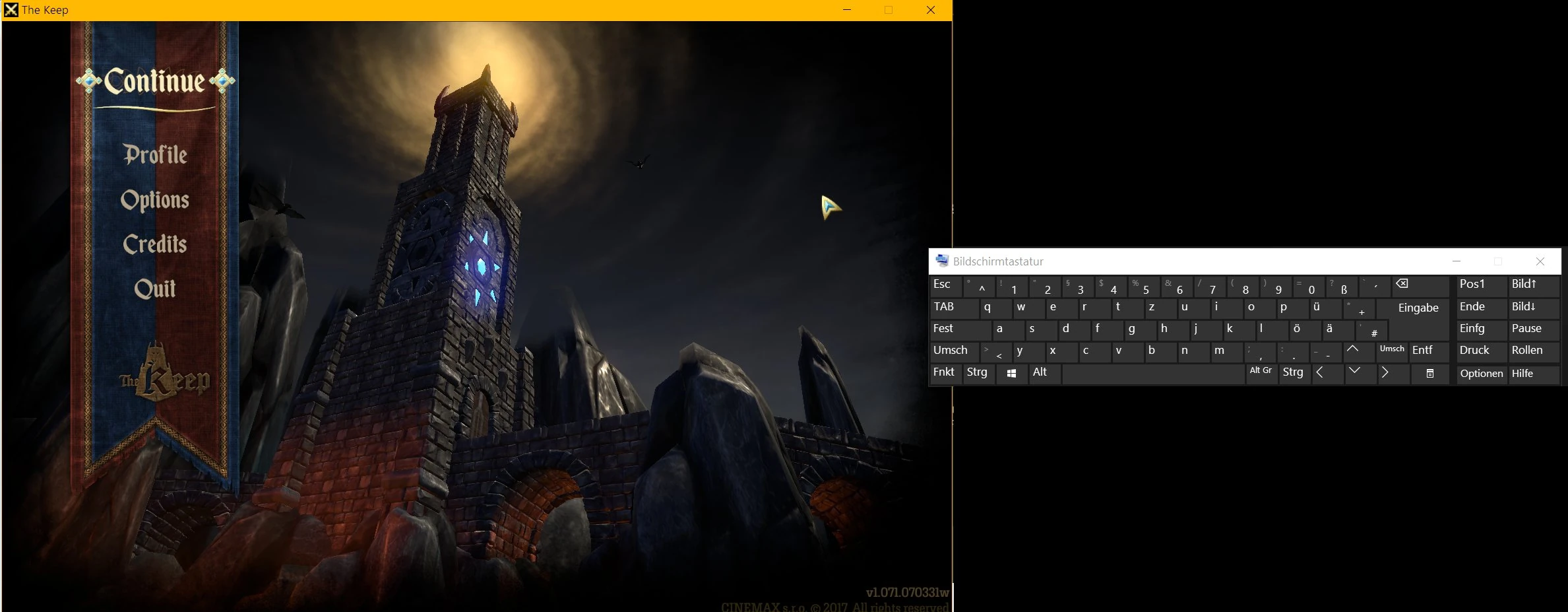The width and height of the screenshot is (1568, 612).
Task: Click The Keep app icon in title bar
Action: [x=11, y=10]
